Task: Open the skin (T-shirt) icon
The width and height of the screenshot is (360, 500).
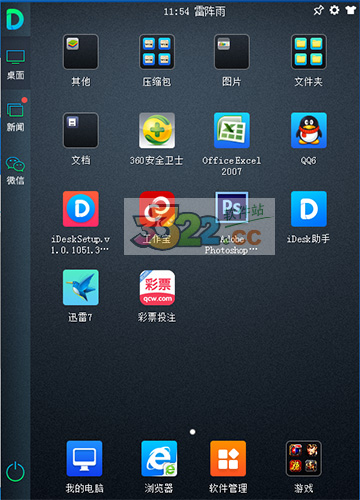Action: [351, 10]
